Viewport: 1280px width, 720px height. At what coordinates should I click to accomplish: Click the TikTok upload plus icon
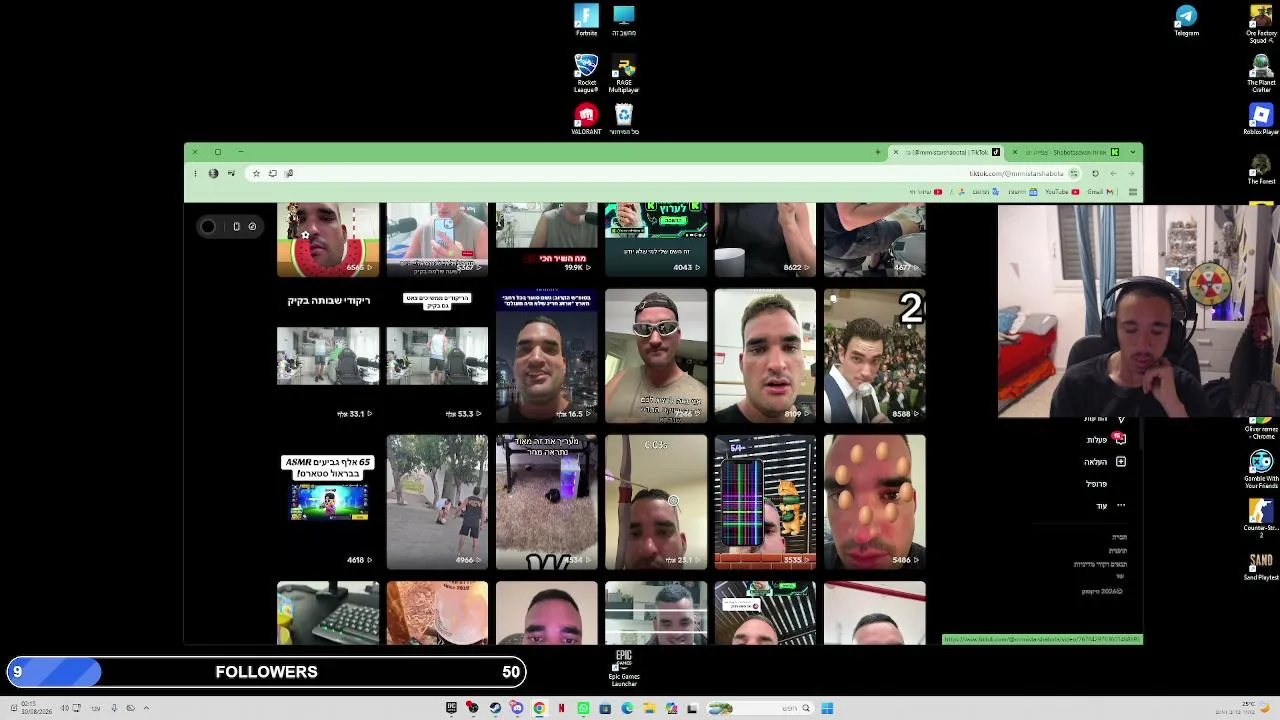[1121, 462]
